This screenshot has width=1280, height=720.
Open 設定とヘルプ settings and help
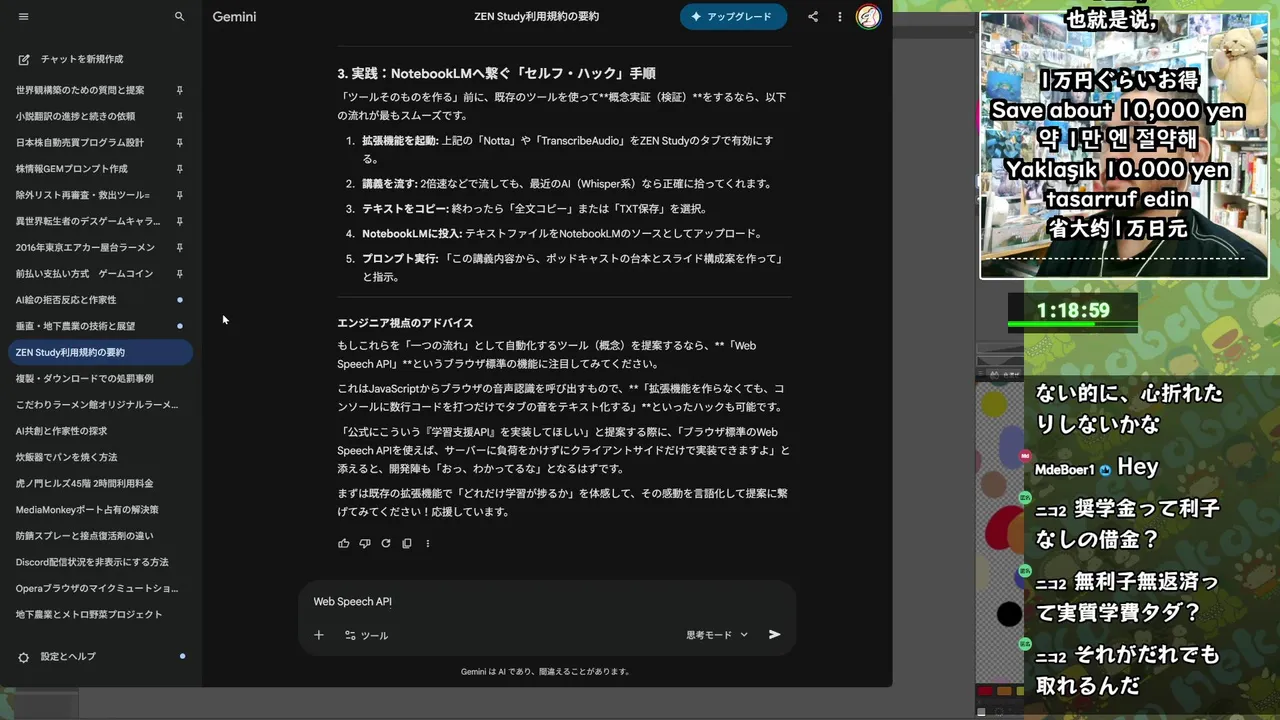click(68, 657)
